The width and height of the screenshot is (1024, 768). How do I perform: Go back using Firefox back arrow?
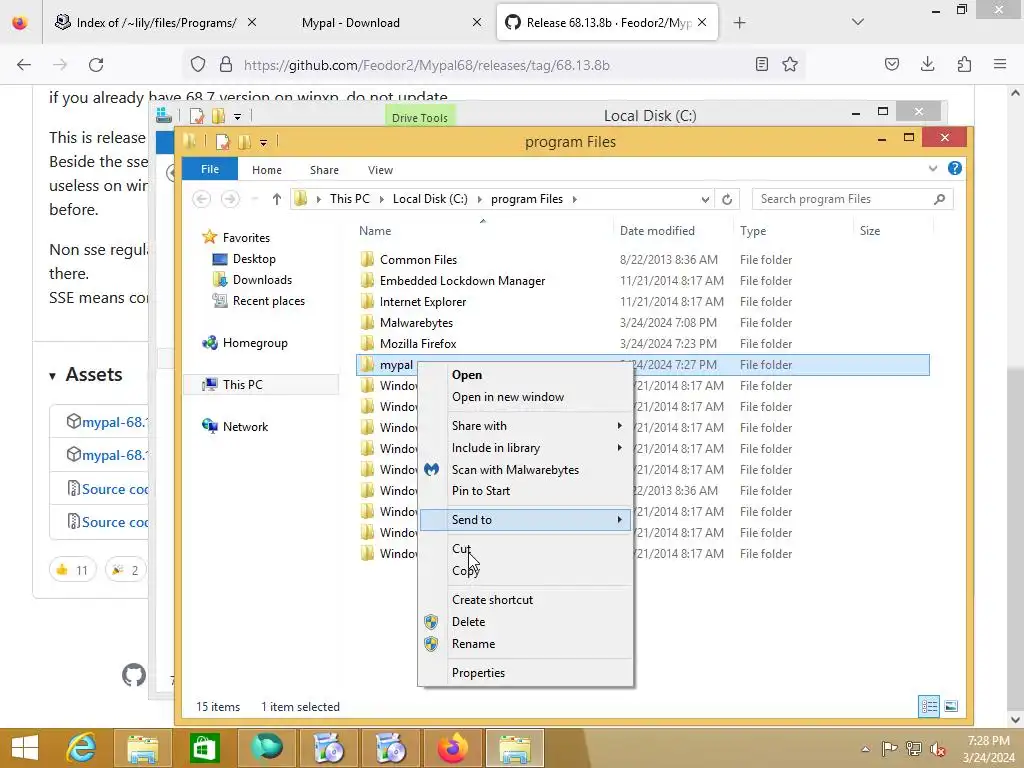24,65
